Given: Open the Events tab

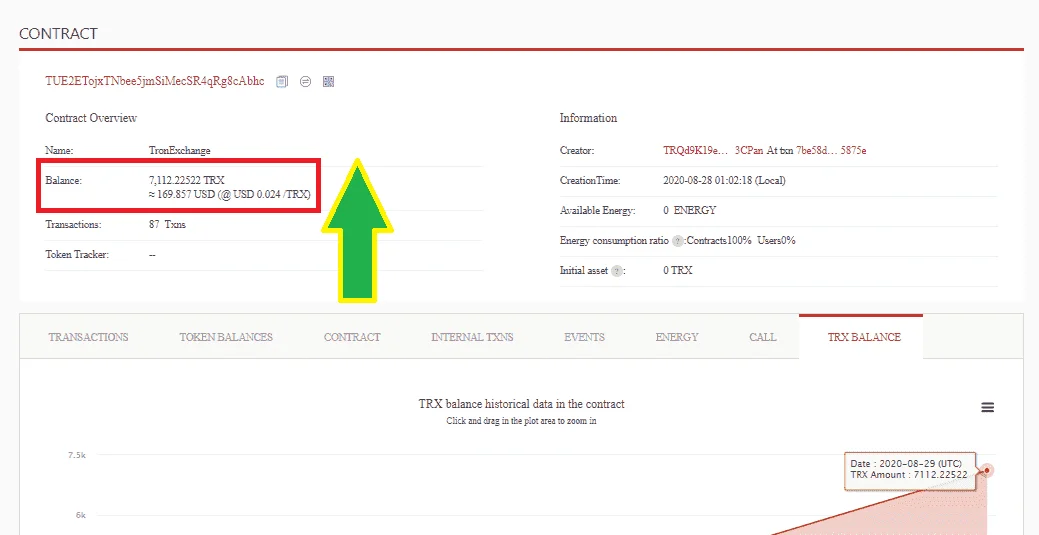Looking at the screenshot, I should (x=584, y=337).
